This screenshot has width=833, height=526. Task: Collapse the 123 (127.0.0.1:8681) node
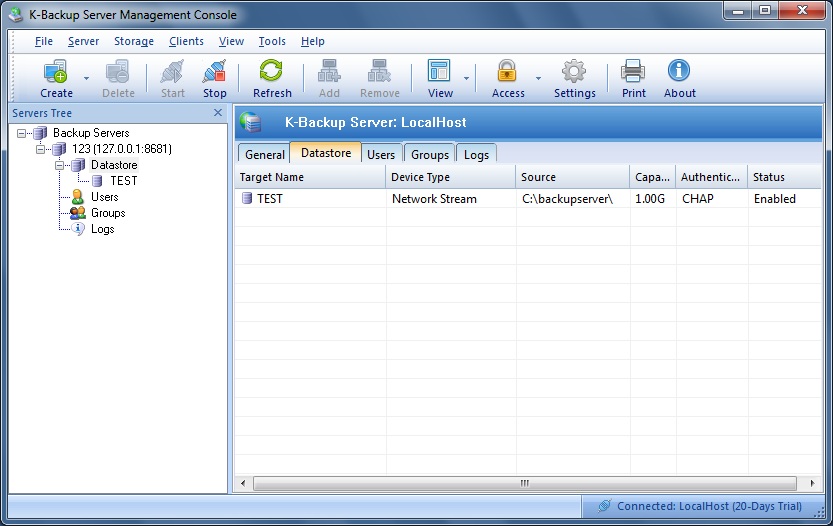coord(40,149)
